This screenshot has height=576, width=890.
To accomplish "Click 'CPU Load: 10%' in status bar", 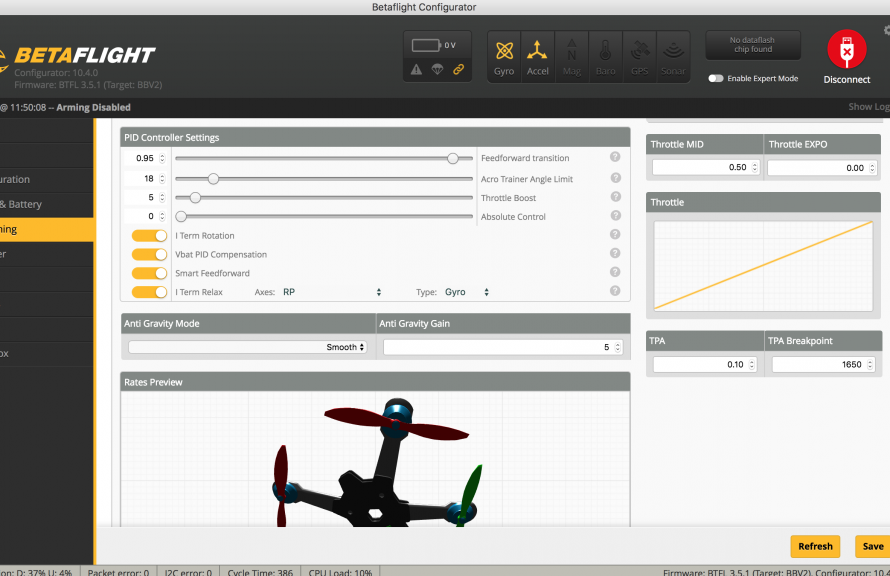I will point(340,572).
